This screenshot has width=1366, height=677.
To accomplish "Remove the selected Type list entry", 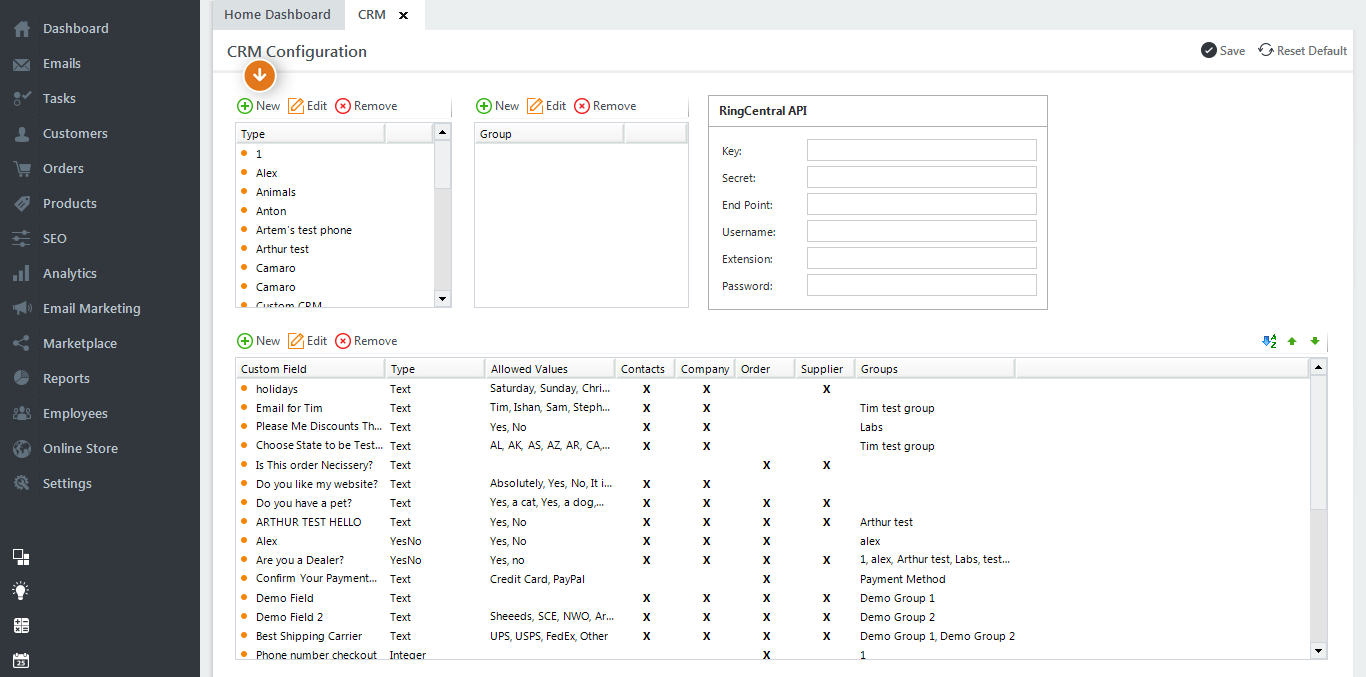I will click(x=366, y=106).
